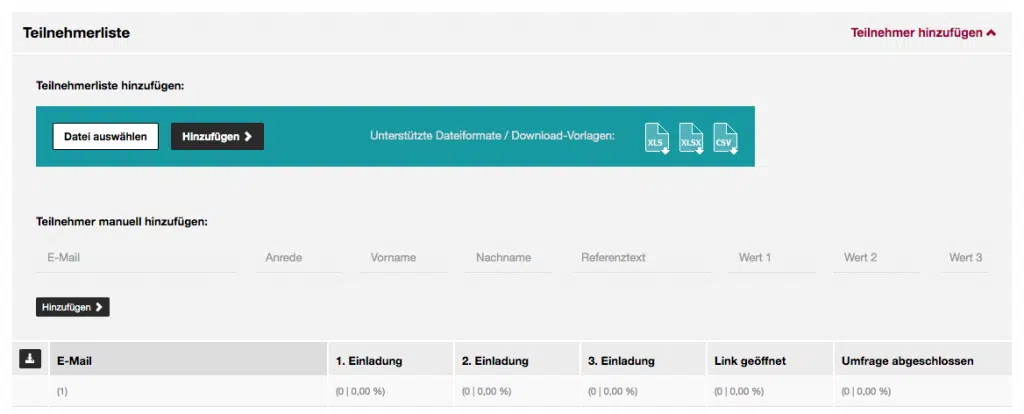Download the CSV template file
The height and width of the screenshot is (414, 1024).
point(725,138)
